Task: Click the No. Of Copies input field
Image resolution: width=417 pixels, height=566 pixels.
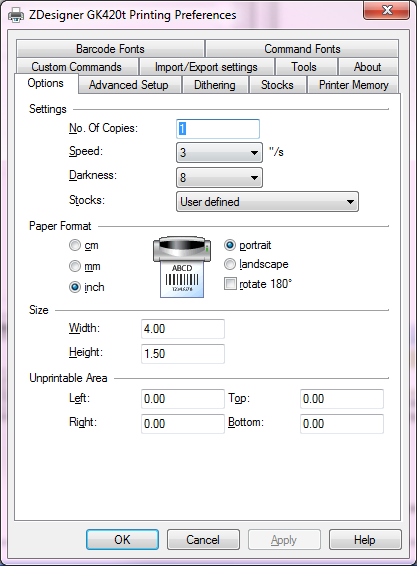Action: [x=218, y=129]
